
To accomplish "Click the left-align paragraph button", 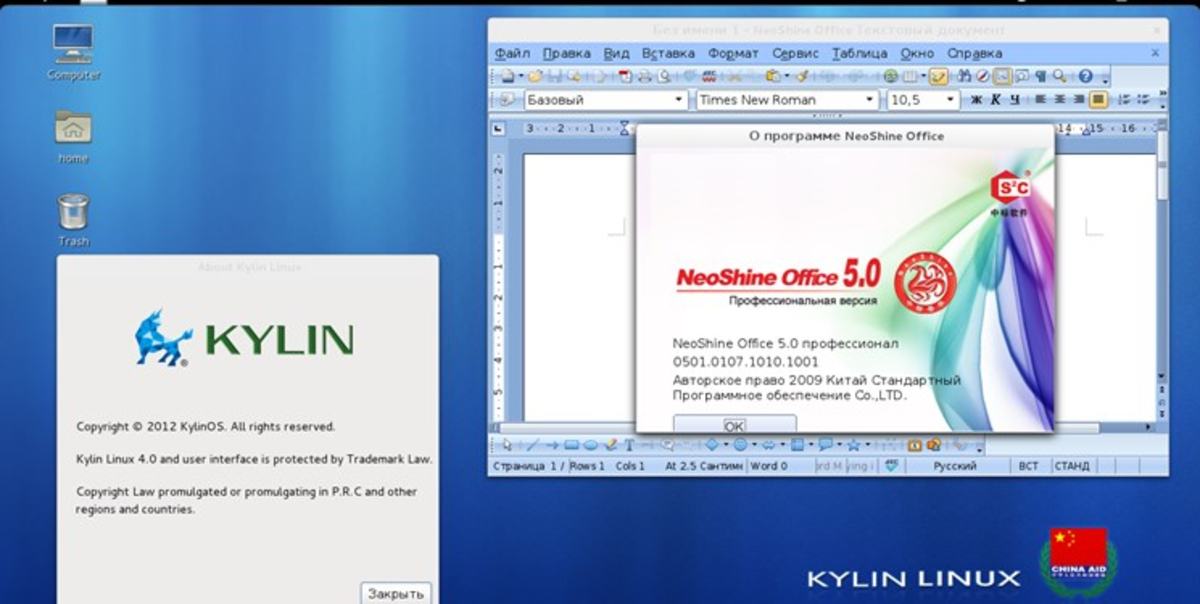I will 1041,100.
